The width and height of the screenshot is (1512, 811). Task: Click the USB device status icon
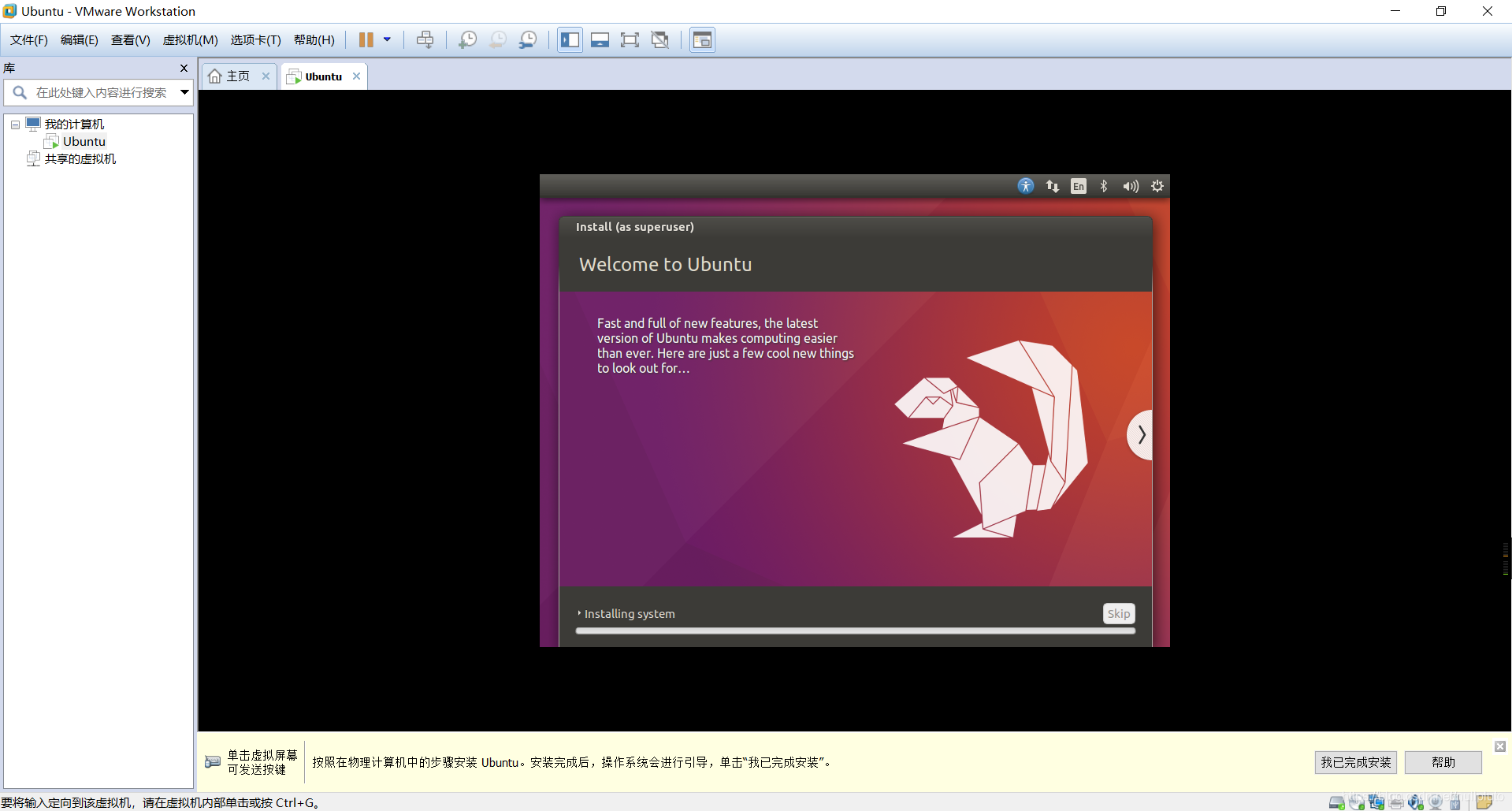1455,802
